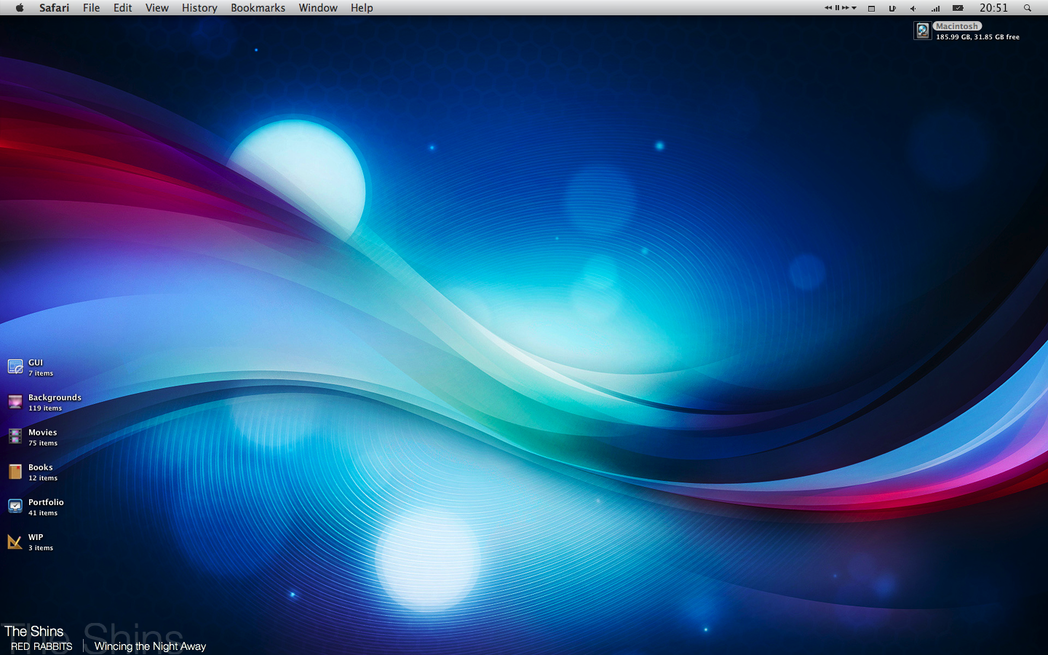Pause playback from menu bar control
The image size is (1048, 655).
837,8
